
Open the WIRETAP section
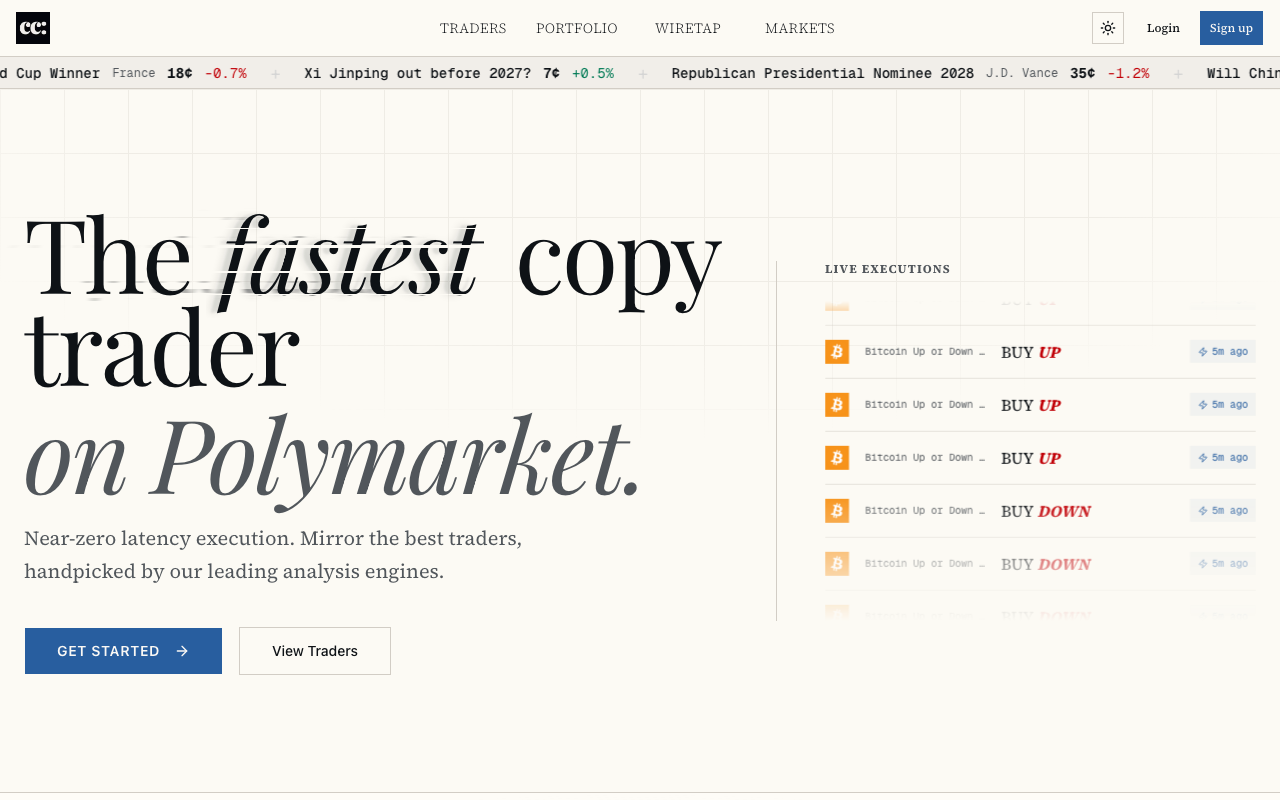pyautogui.click(x=688, y=28)
